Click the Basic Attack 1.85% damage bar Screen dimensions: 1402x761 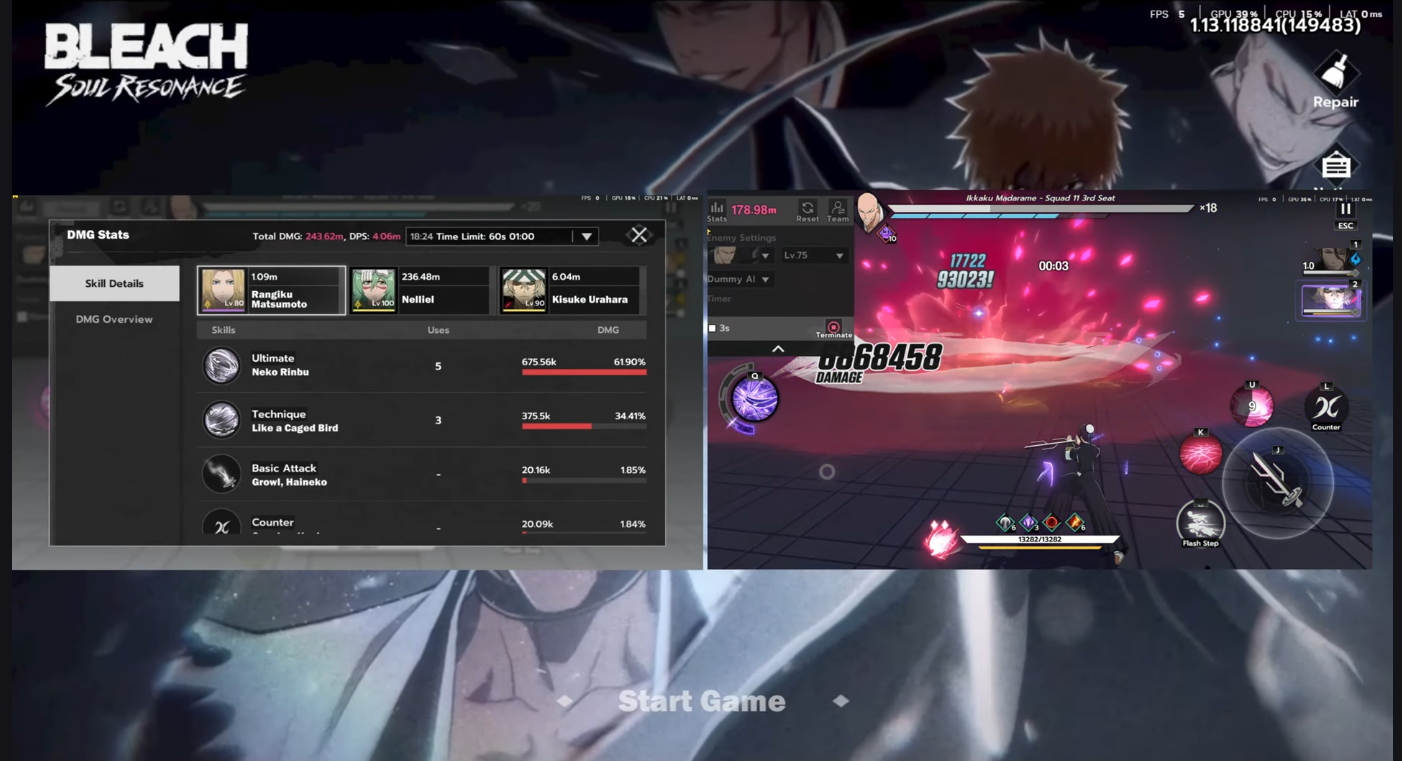584,480
